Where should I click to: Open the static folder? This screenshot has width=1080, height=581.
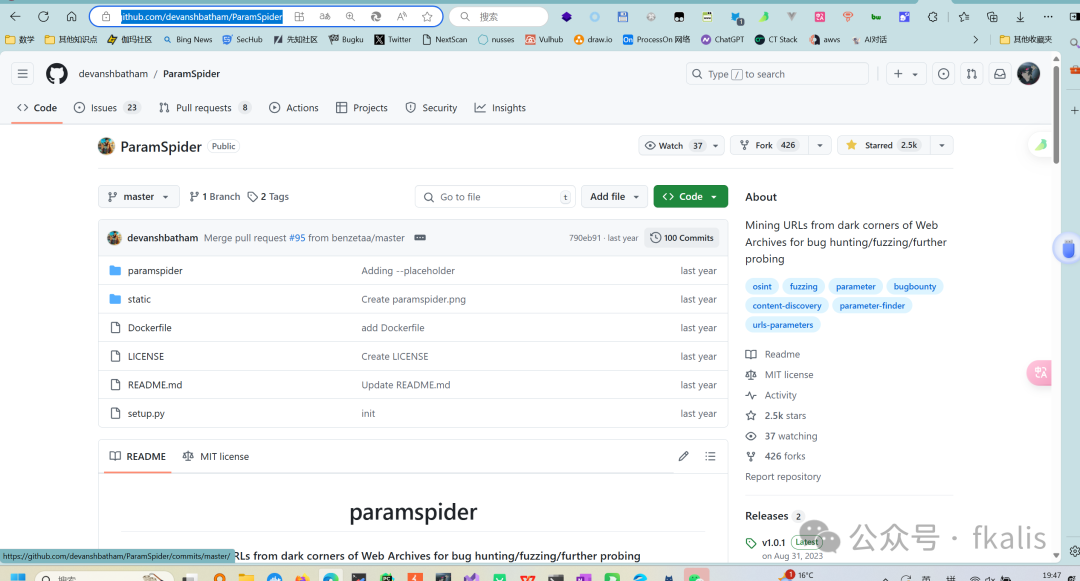point(139,299)
